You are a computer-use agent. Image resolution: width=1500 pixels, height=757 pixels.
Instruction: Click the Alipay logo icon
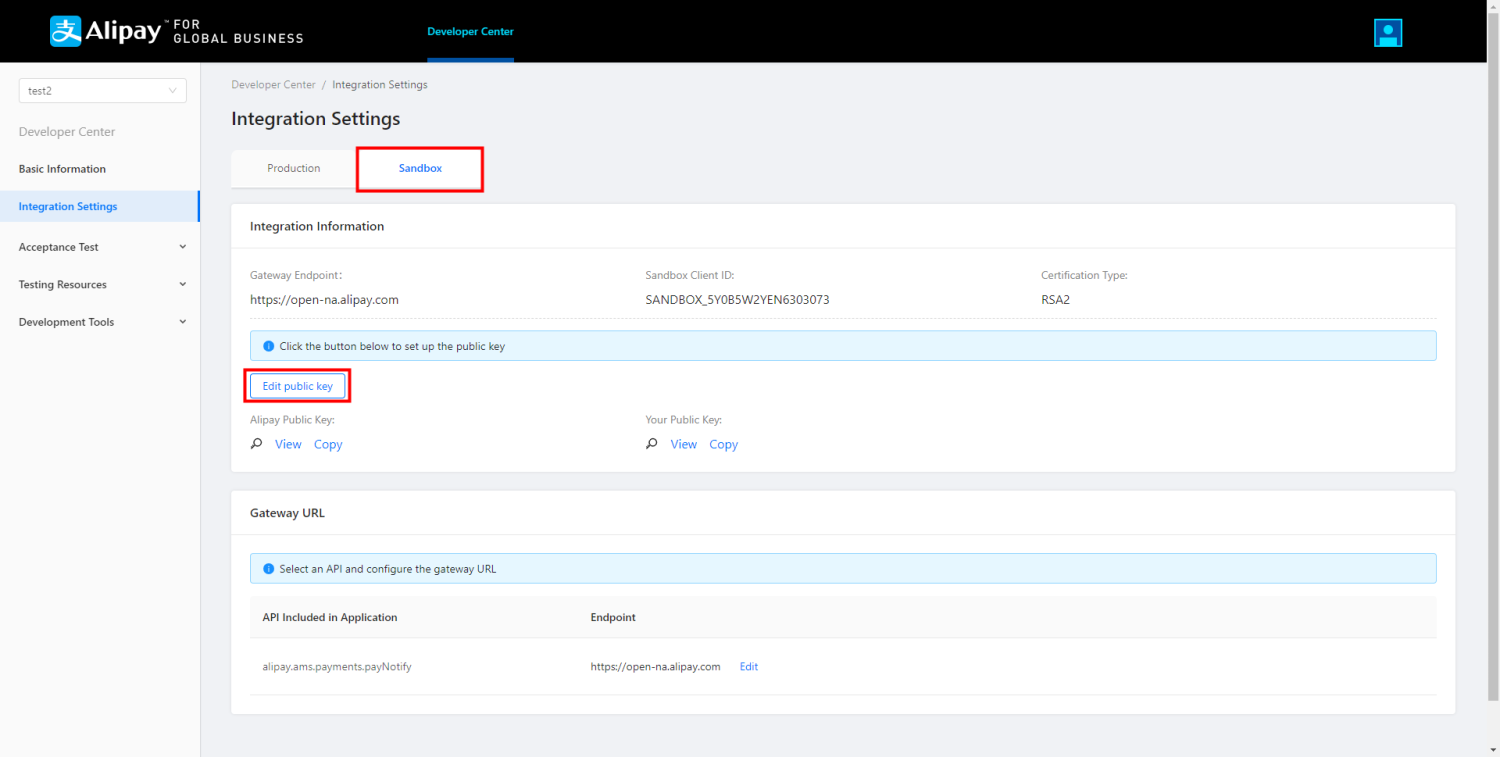pyautogui.click(x=65, y=31)
